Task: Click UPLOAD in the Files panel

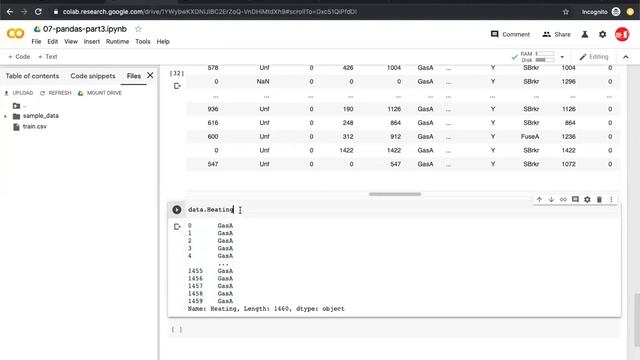Action: pos(19,93)
